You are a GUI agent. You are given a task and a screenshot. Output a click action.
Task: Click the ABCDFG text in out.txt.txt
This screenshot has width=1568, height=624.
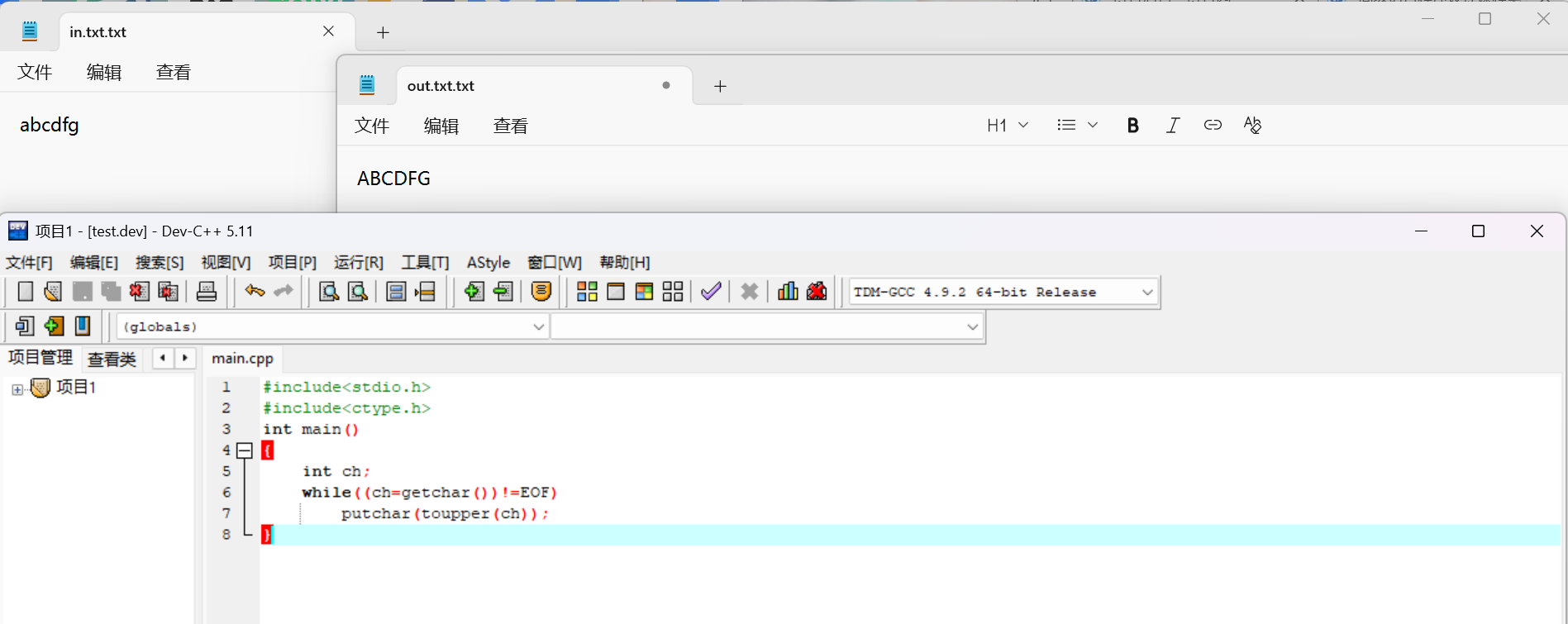[x=393, y=179]
